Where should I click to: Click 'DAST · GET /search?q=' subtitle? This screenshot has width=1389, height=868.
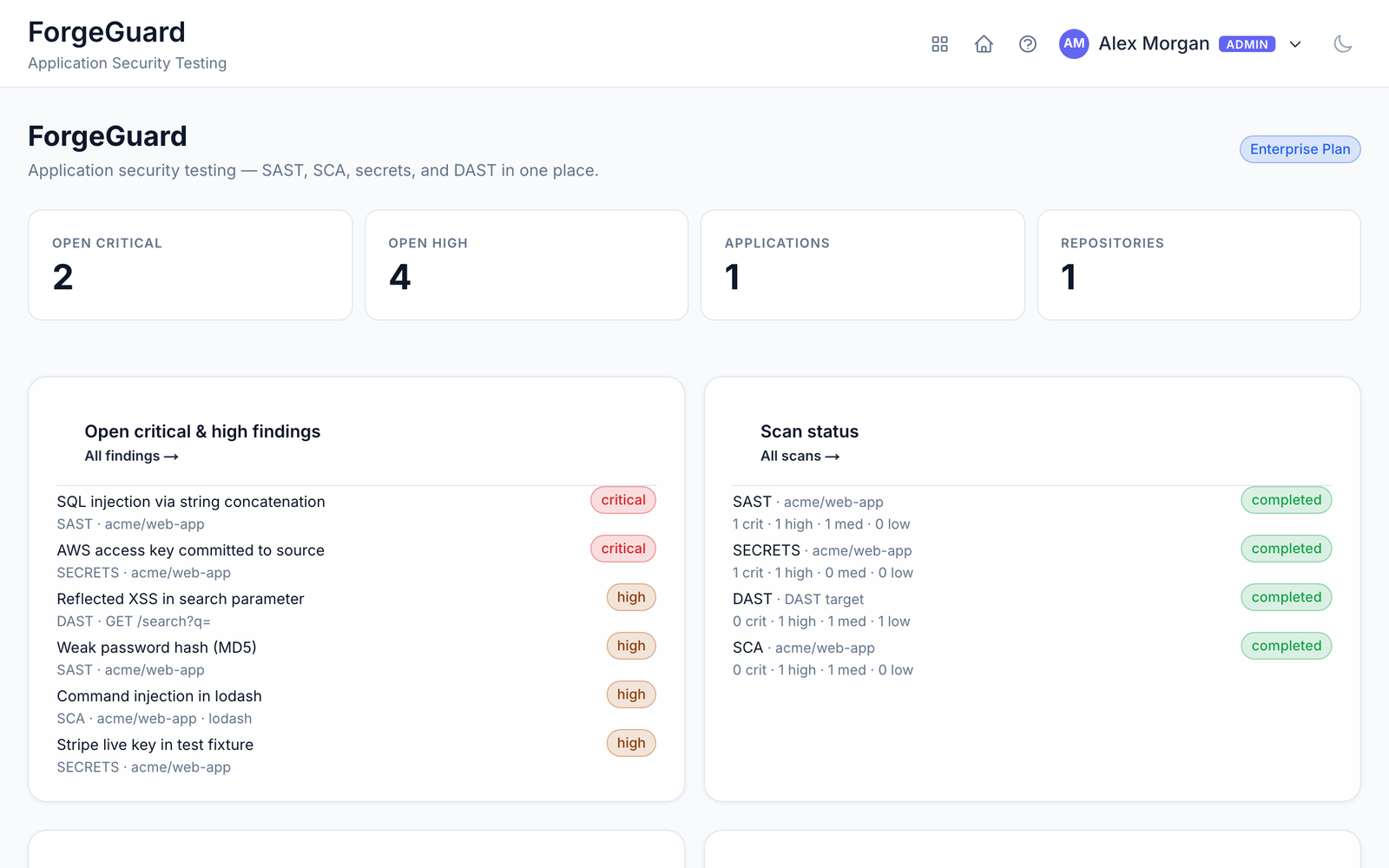point(134,621)
